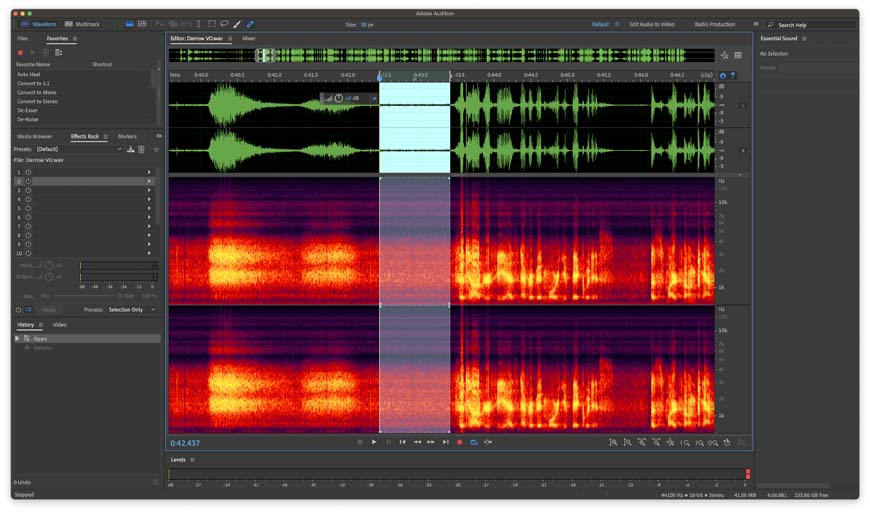Image resolution: width=870 pixels, height=512 pixels.
Task: Toggle Loop Playback in transport controls
Action: click(x=474, y=442)
